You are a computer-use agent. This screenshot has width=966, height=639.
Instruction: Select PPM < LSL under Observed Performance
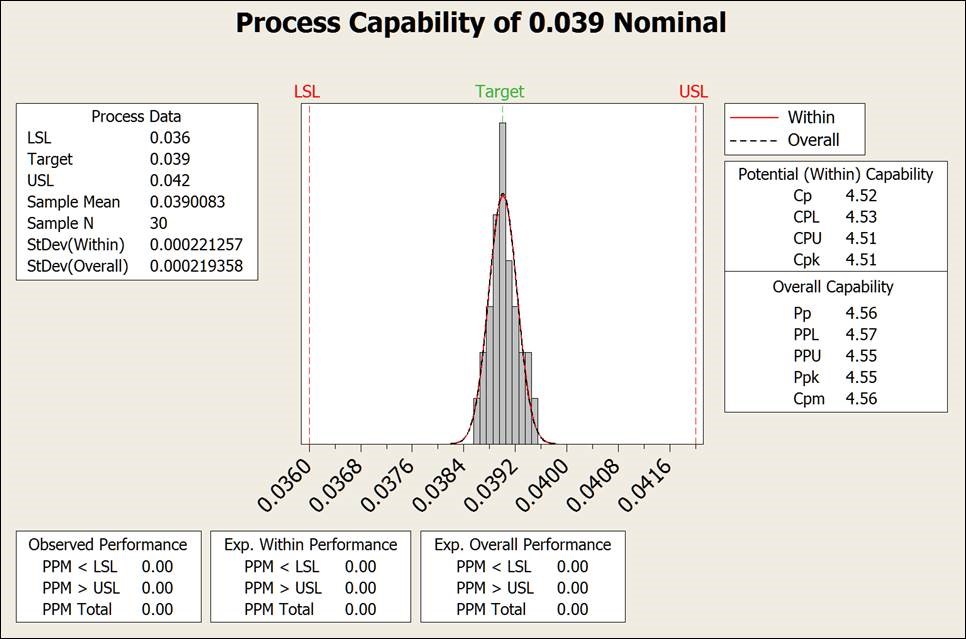click(79, 566)
